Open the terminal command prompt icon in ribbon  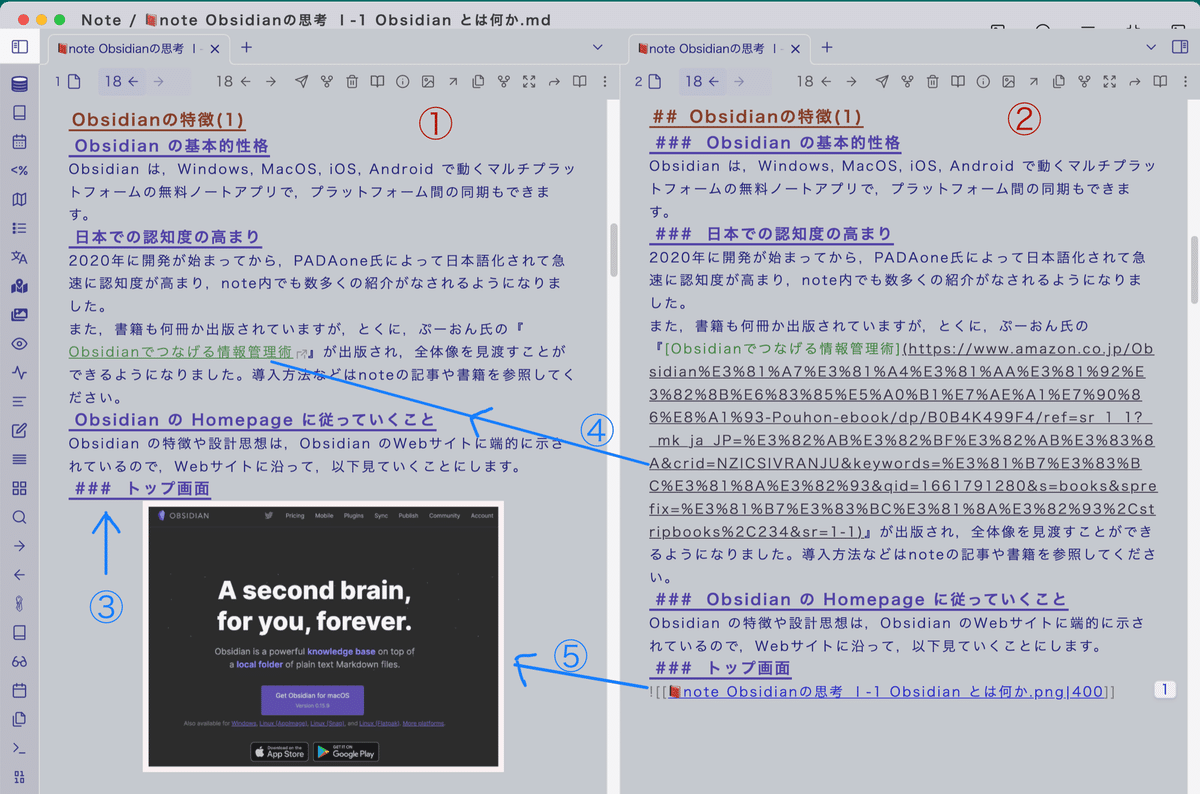(19, 749)
